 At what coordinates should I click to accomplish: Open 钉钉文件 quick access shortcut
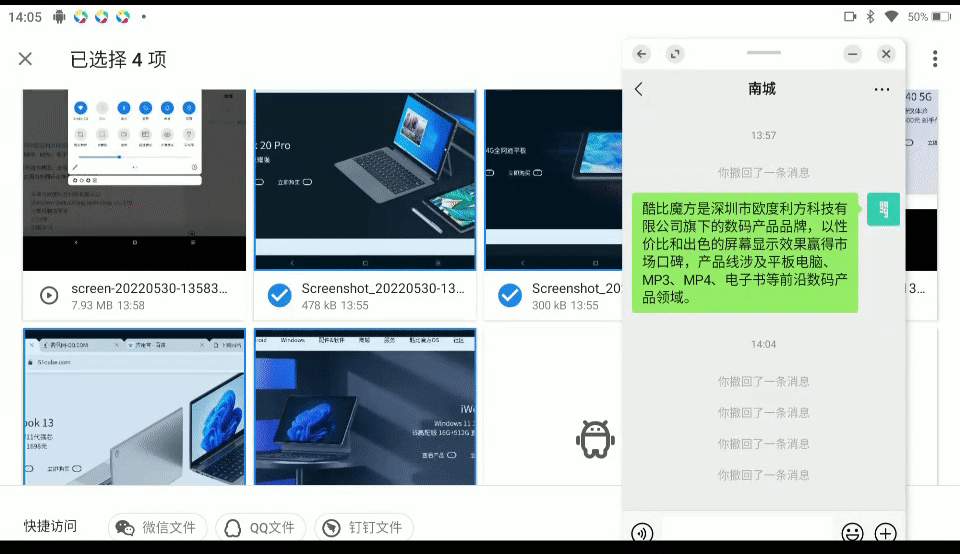364,527
